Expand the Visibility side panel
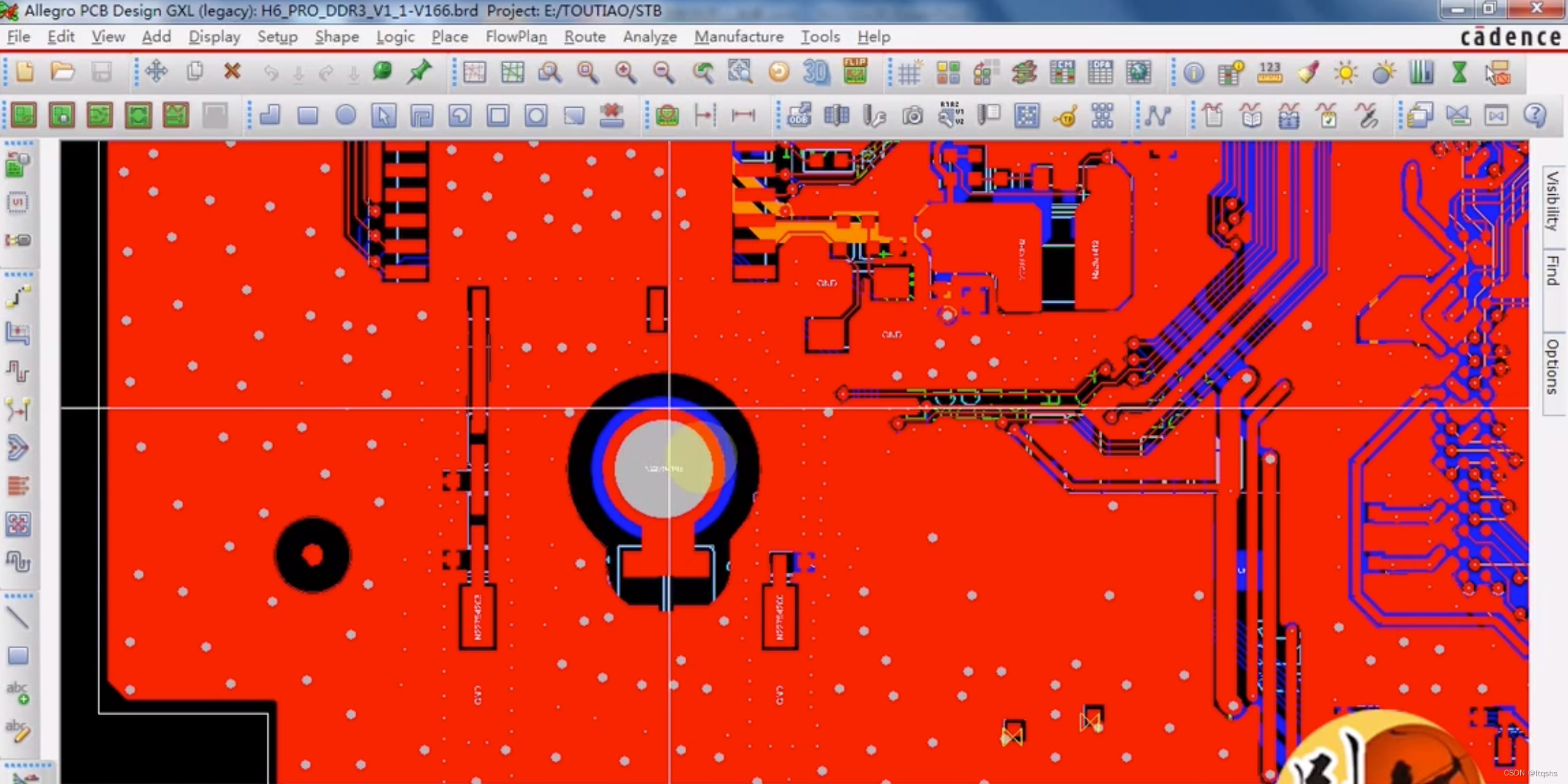This screenshot has width=1568, height=784. tap(1553, 200)
